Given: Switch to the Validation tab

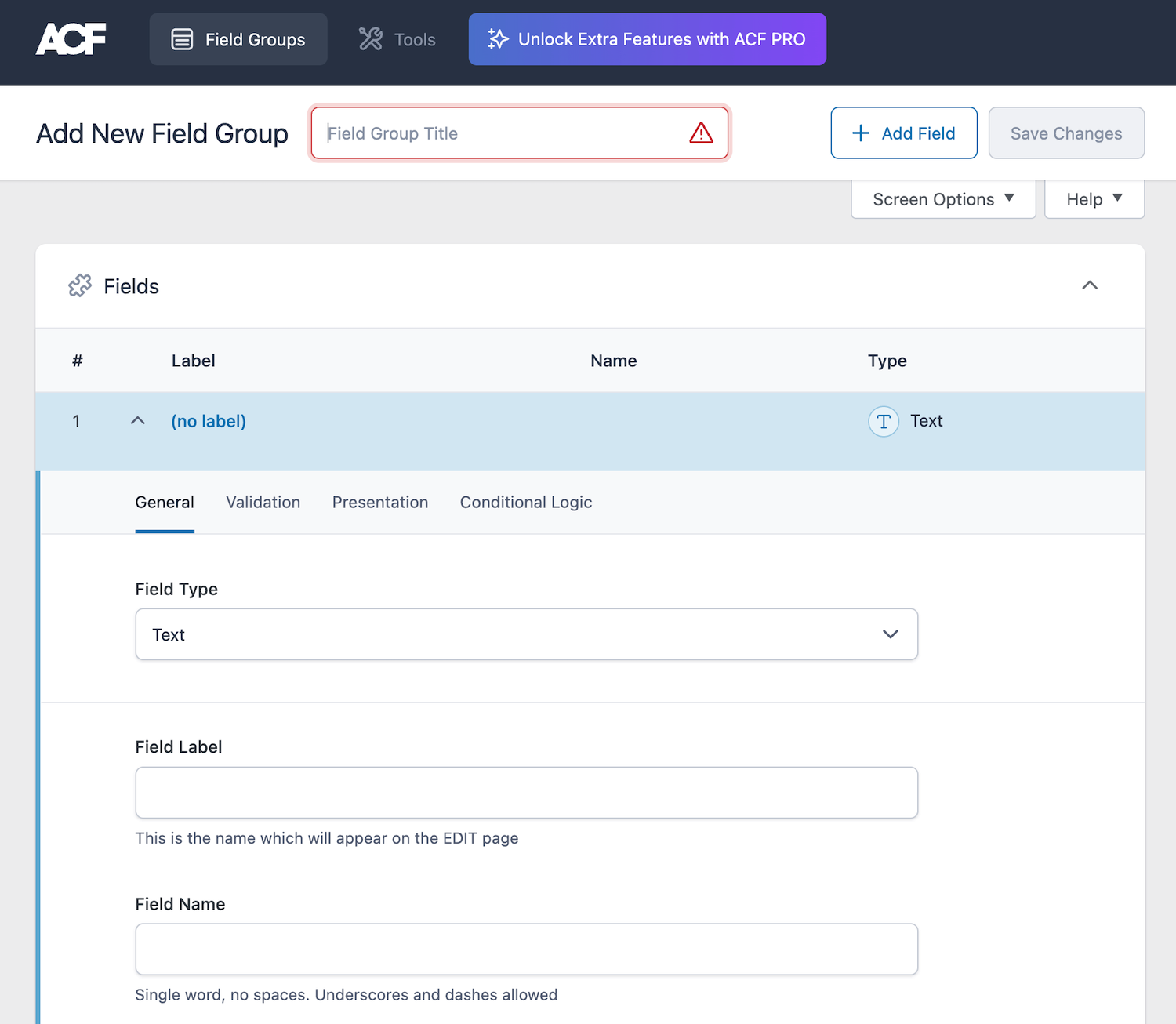Looking at the screenshot, I should [x=263, y=503].
